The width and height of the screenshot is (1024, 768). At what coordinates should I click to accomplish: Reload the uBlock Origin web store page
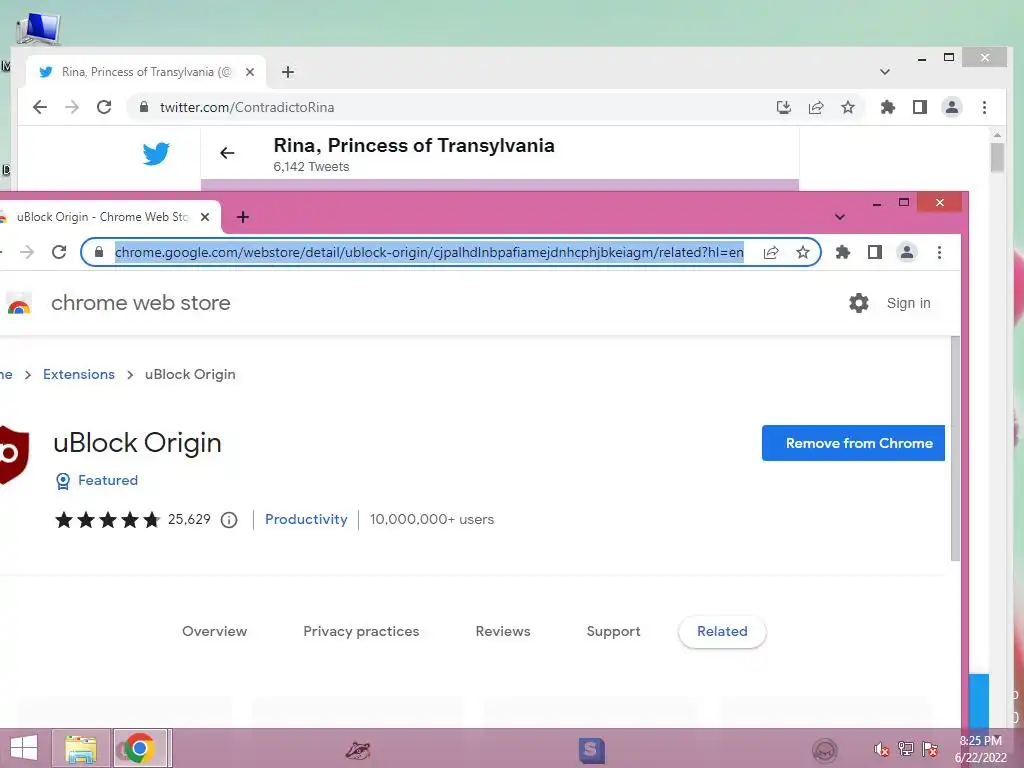59,252
